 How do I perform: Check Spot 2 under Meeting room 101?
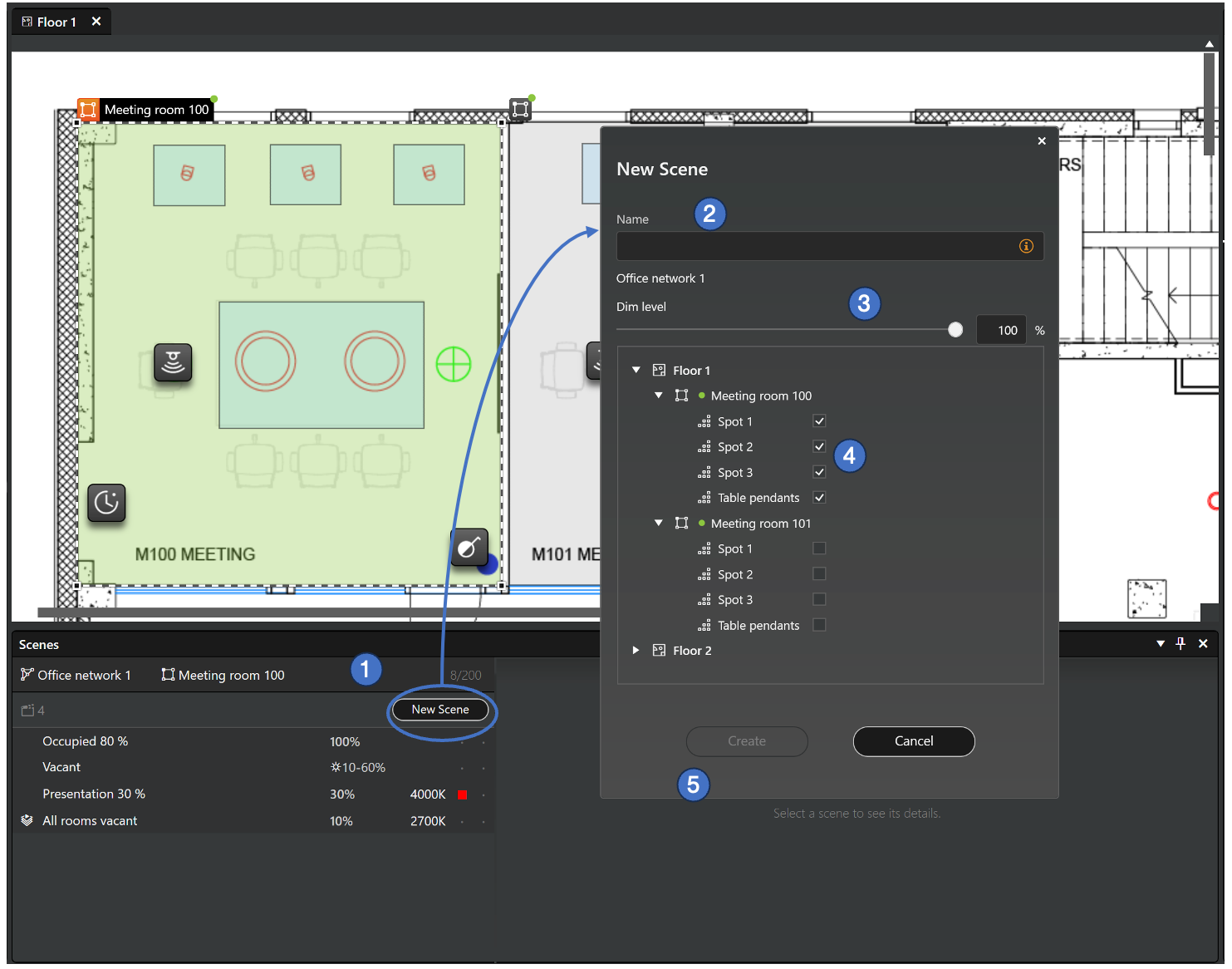[x=819, y=573]
